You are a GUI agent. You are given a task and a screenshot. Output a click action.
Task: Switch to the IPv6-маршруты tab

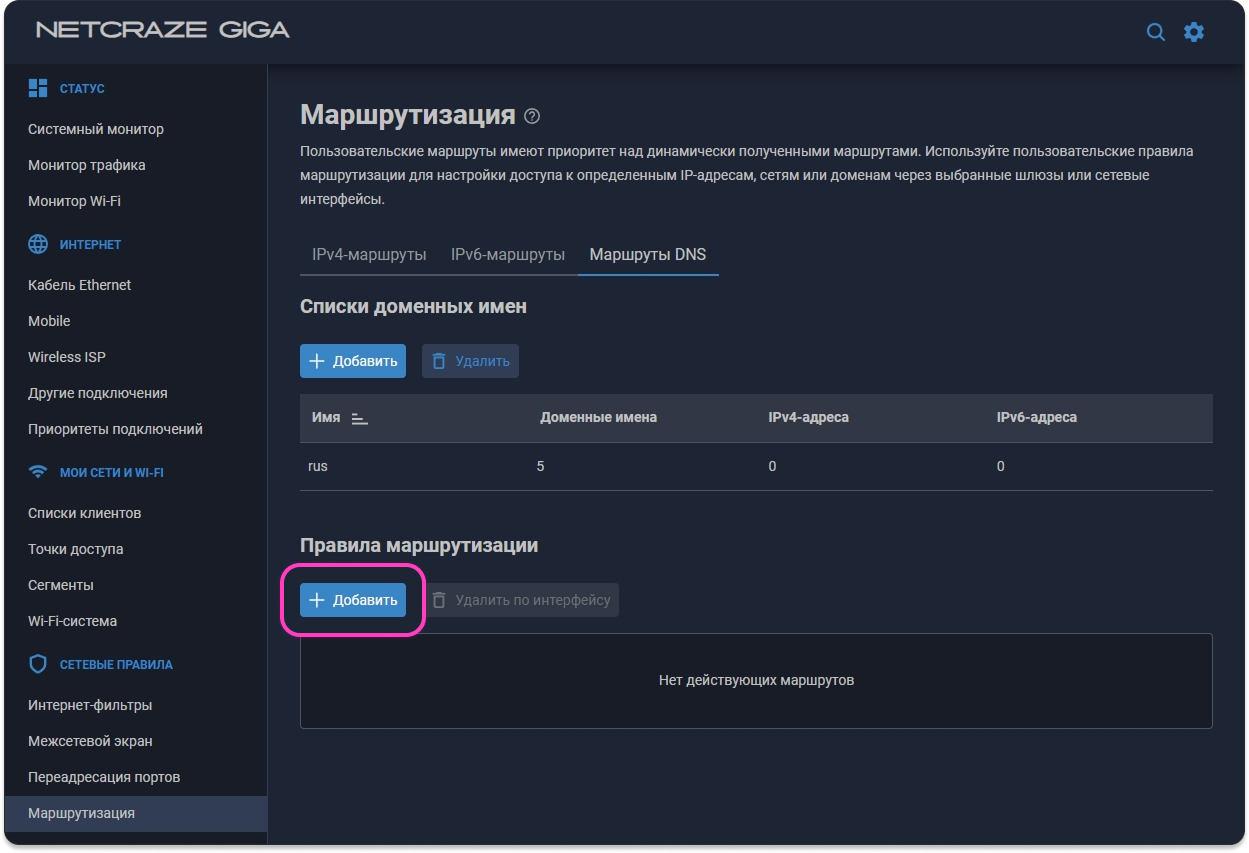coord(507,254)
